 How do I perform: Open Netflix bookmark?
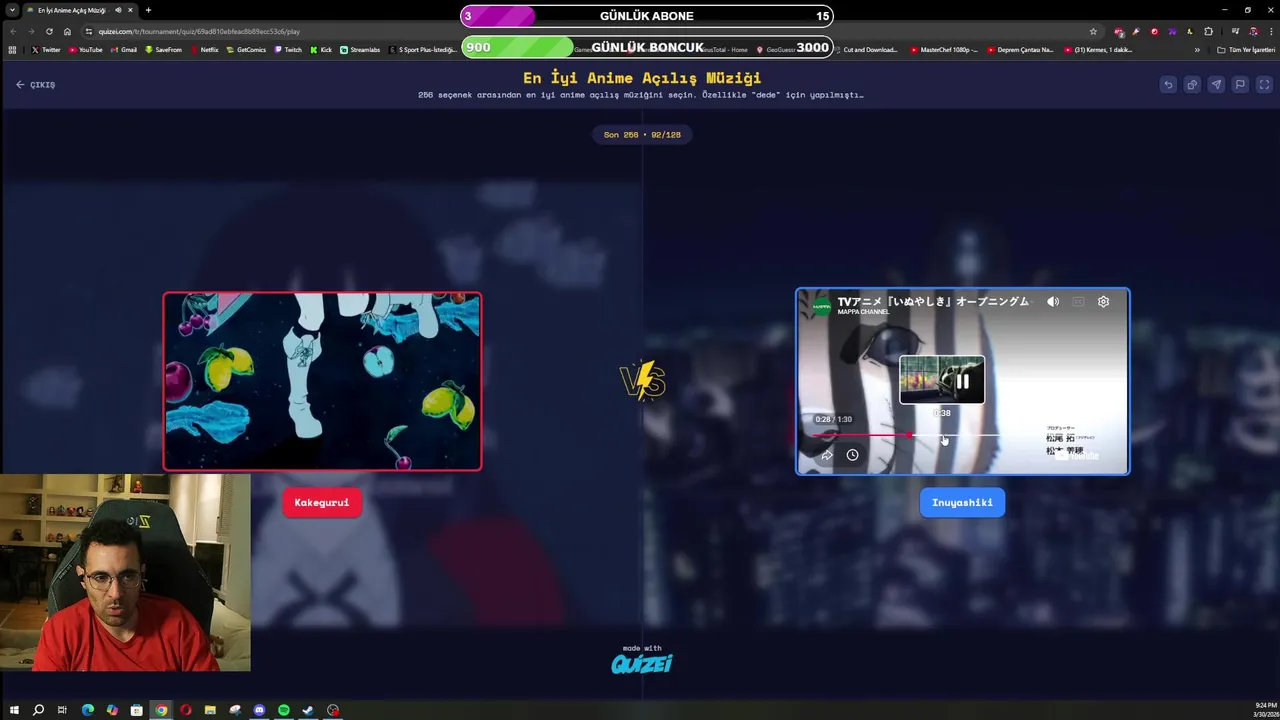click(x=204, y=49)
